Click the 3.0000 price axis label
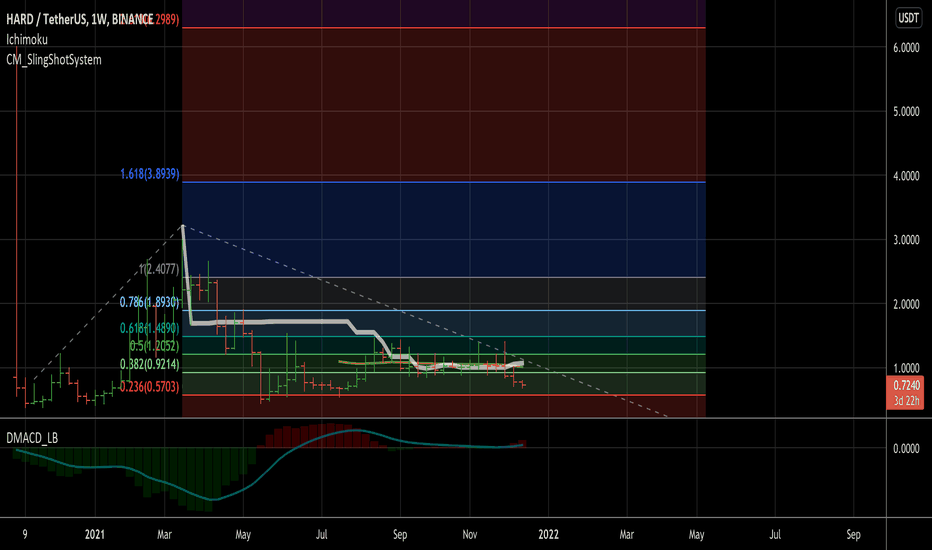Screen dimensions: 932x550 click(x=906, y=240)
